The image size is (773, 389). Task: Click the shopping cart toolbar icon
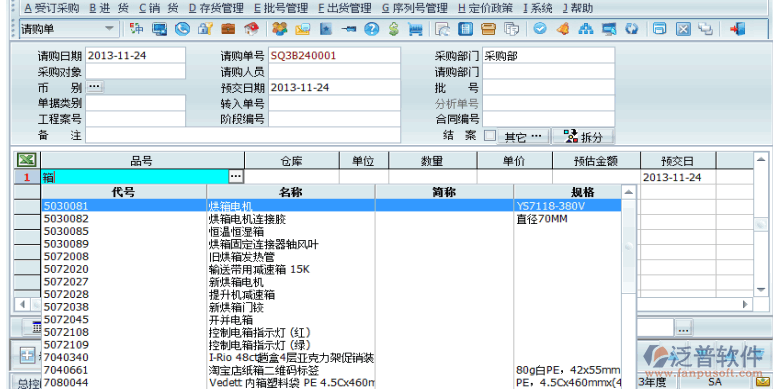(x=416, y=29)
